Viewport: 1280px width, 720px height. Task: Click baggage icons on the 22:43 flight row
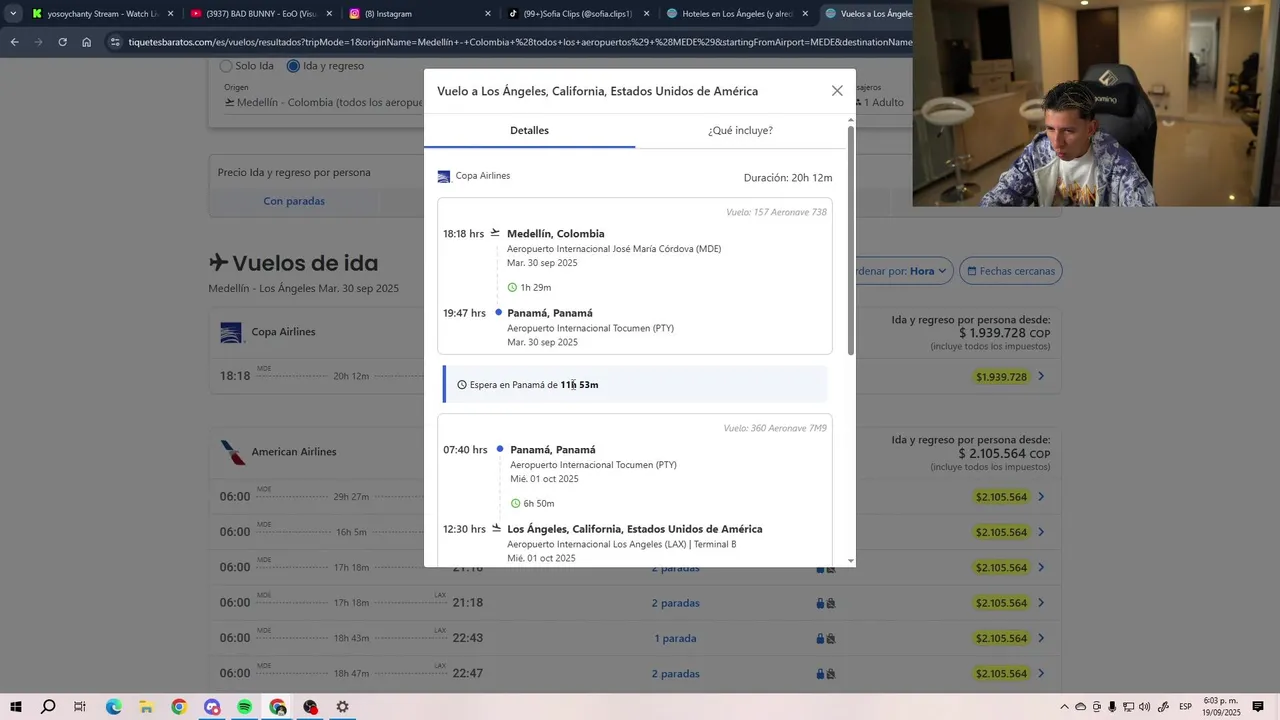pos(826,638)
